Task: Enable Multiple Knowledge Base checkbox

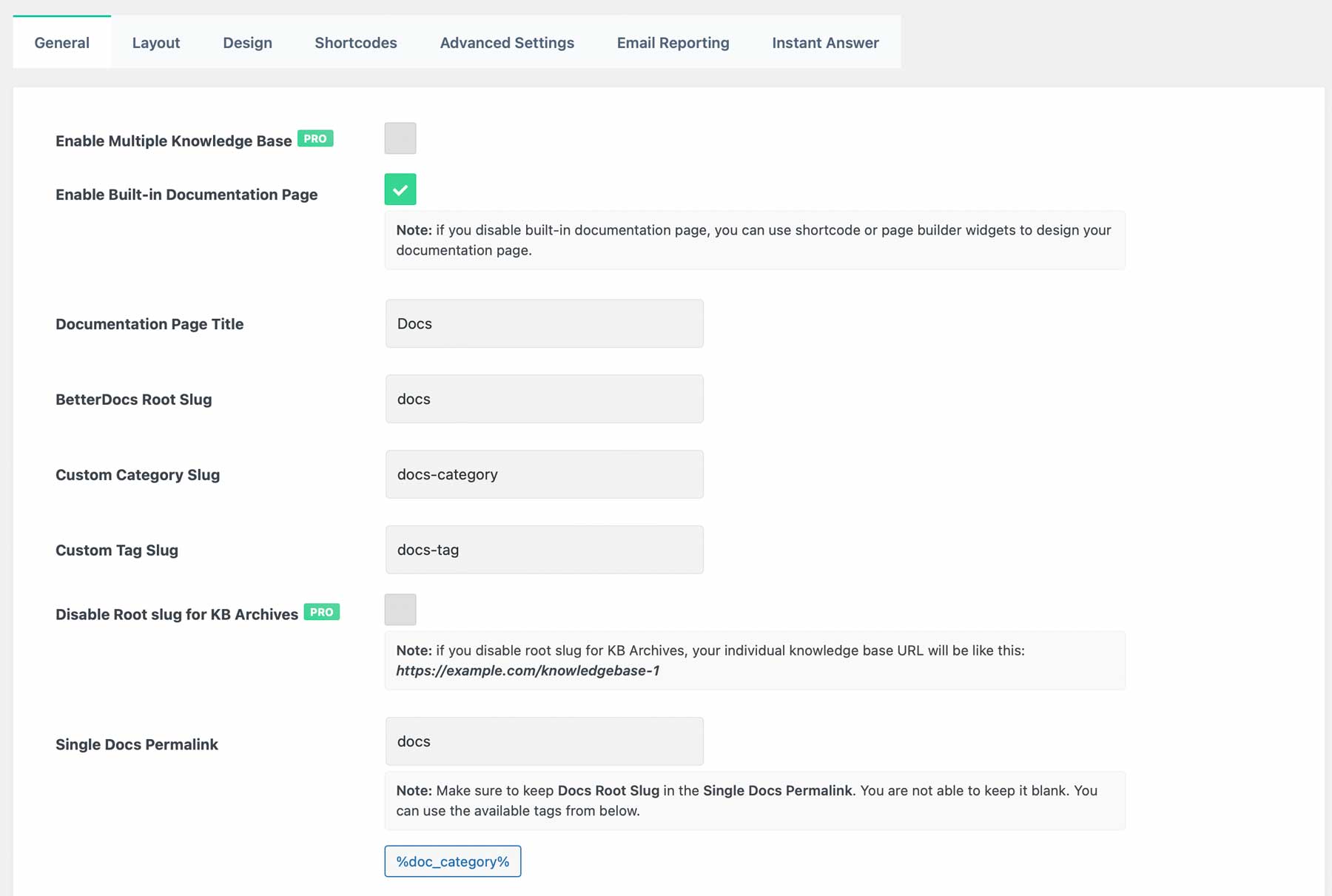Action: point(400,138)
